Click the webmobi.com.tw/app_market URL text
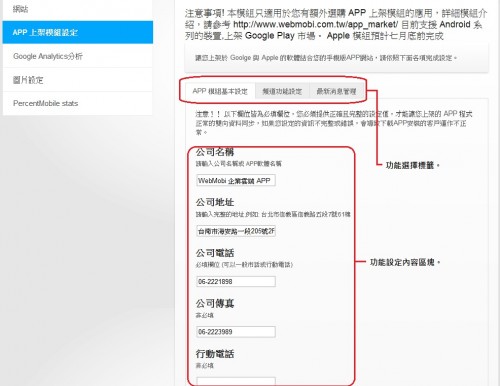Viewport: 500px width, 386px height. 315,24
